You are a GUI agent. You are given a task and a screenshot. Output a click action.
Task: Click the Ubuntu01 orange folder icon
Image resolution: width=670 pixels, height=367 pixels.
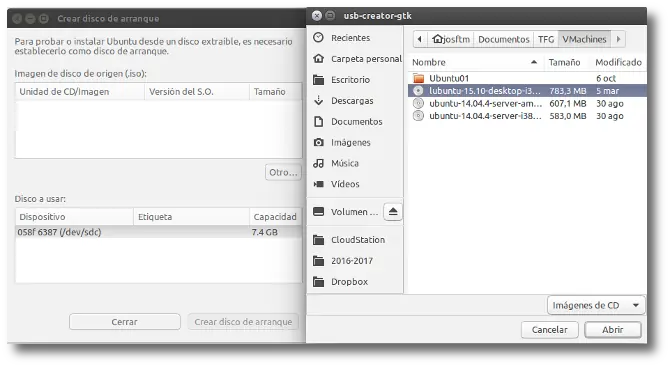click(x=419, y=78)
